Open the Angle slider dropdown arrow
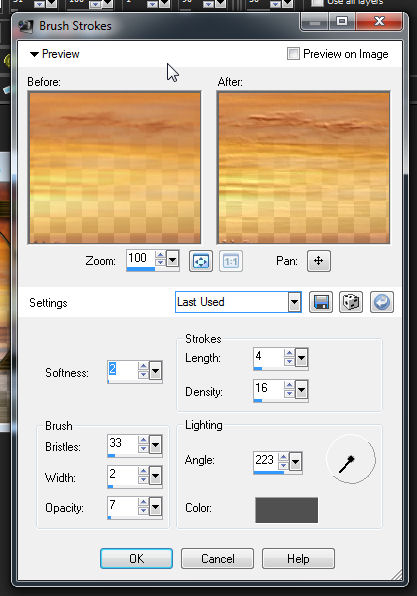 click(296, 462)
